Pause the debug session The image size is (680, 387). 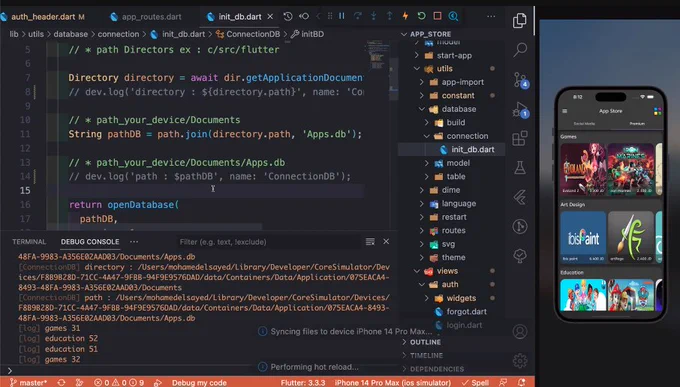click(342, 16)
